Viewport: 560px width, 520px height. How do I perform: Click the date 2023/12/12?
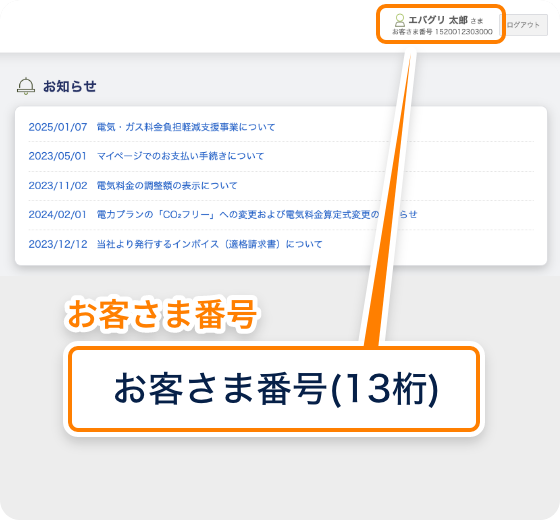point(58,244)
